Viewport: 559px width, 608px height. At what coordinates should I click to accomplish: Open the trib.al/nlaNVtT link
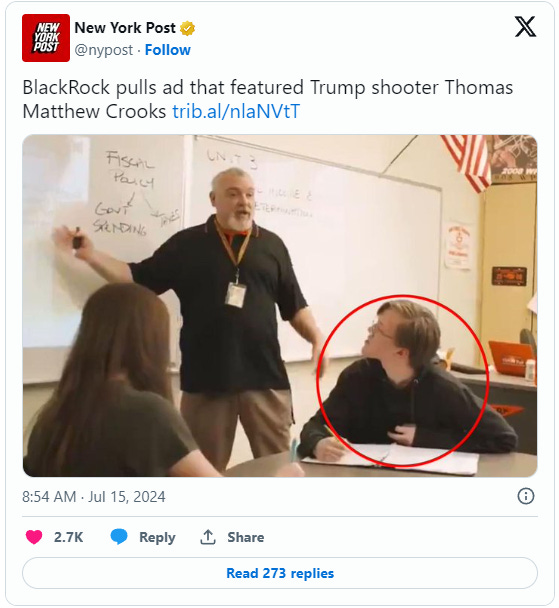pos(236,112)
